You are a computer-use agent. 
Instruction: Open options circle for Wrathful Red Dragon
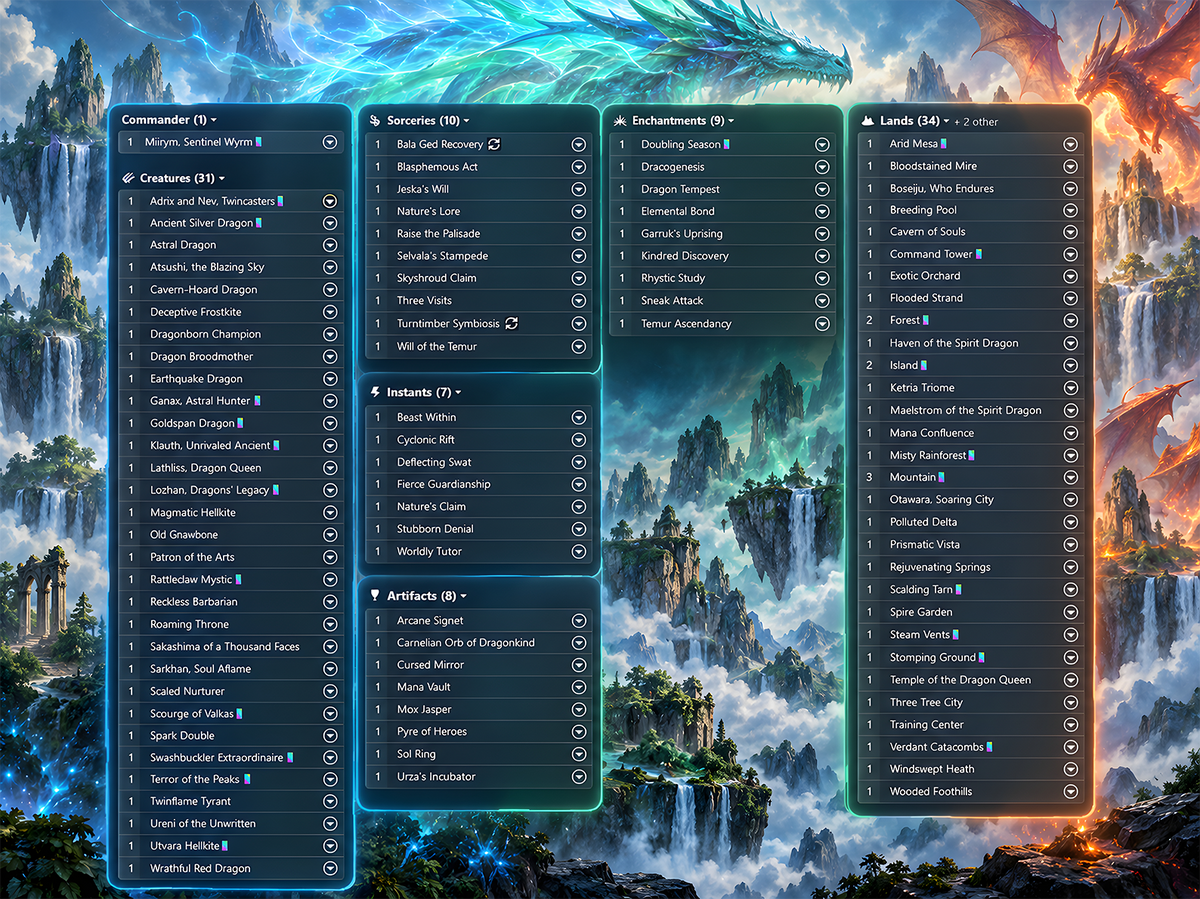coord(330,869)
